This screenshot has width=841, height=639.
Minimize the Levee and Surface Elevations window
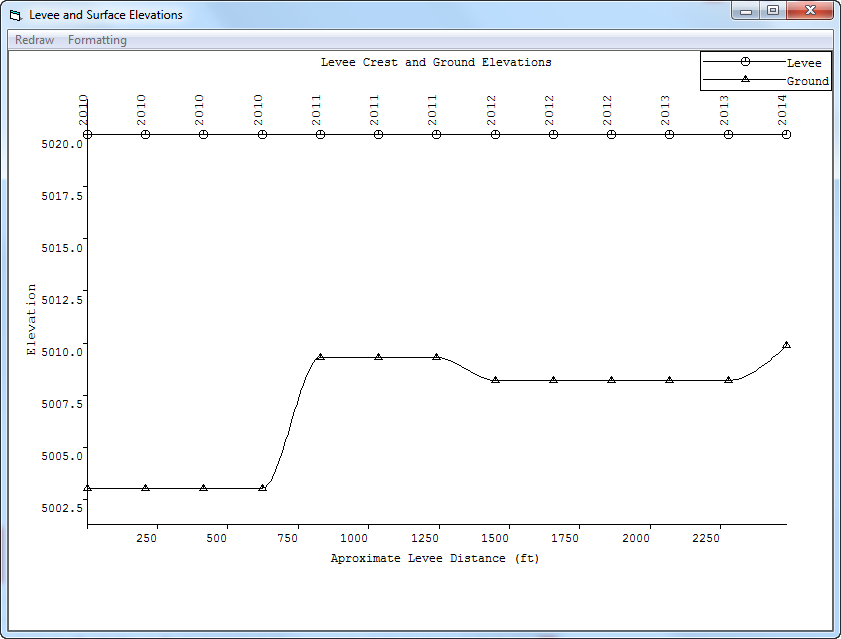click(746, 11)
